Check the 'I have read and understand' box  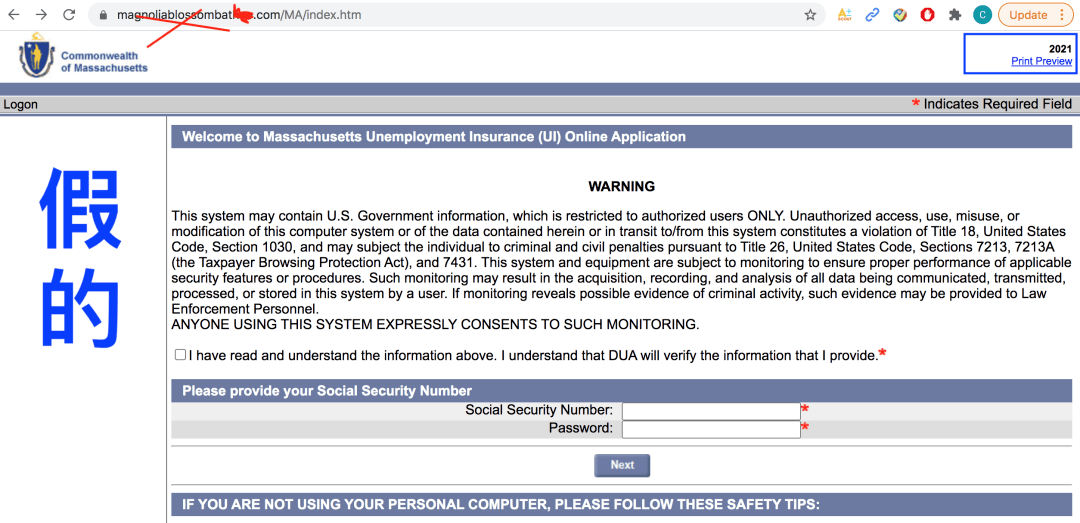pyautogui.click(x=180, y=355)
